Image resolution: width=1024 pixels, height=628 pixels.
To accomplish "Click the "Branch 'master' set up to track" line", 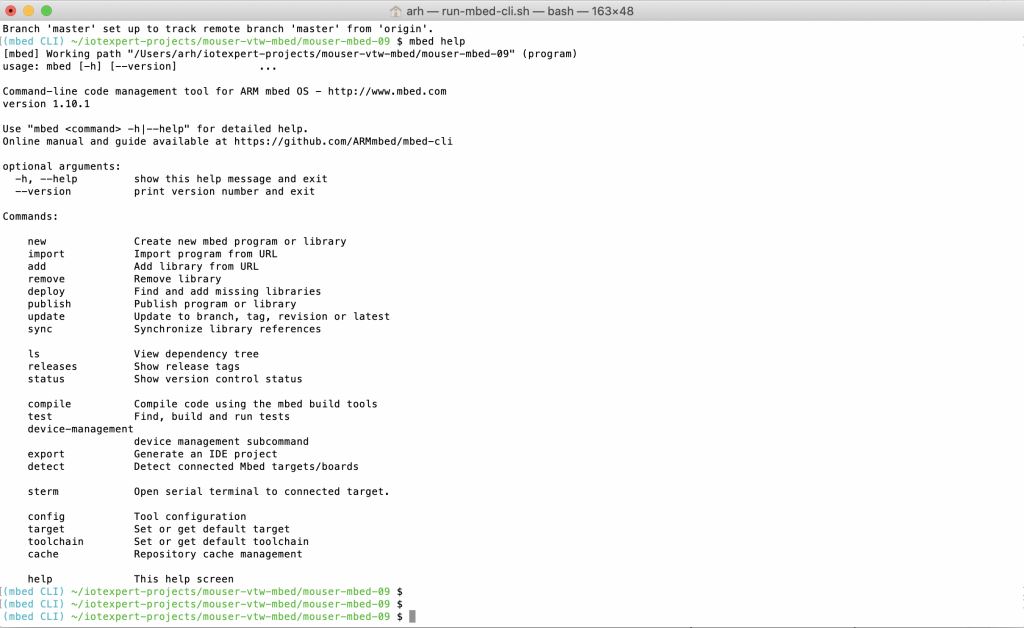I will (218, 29).
